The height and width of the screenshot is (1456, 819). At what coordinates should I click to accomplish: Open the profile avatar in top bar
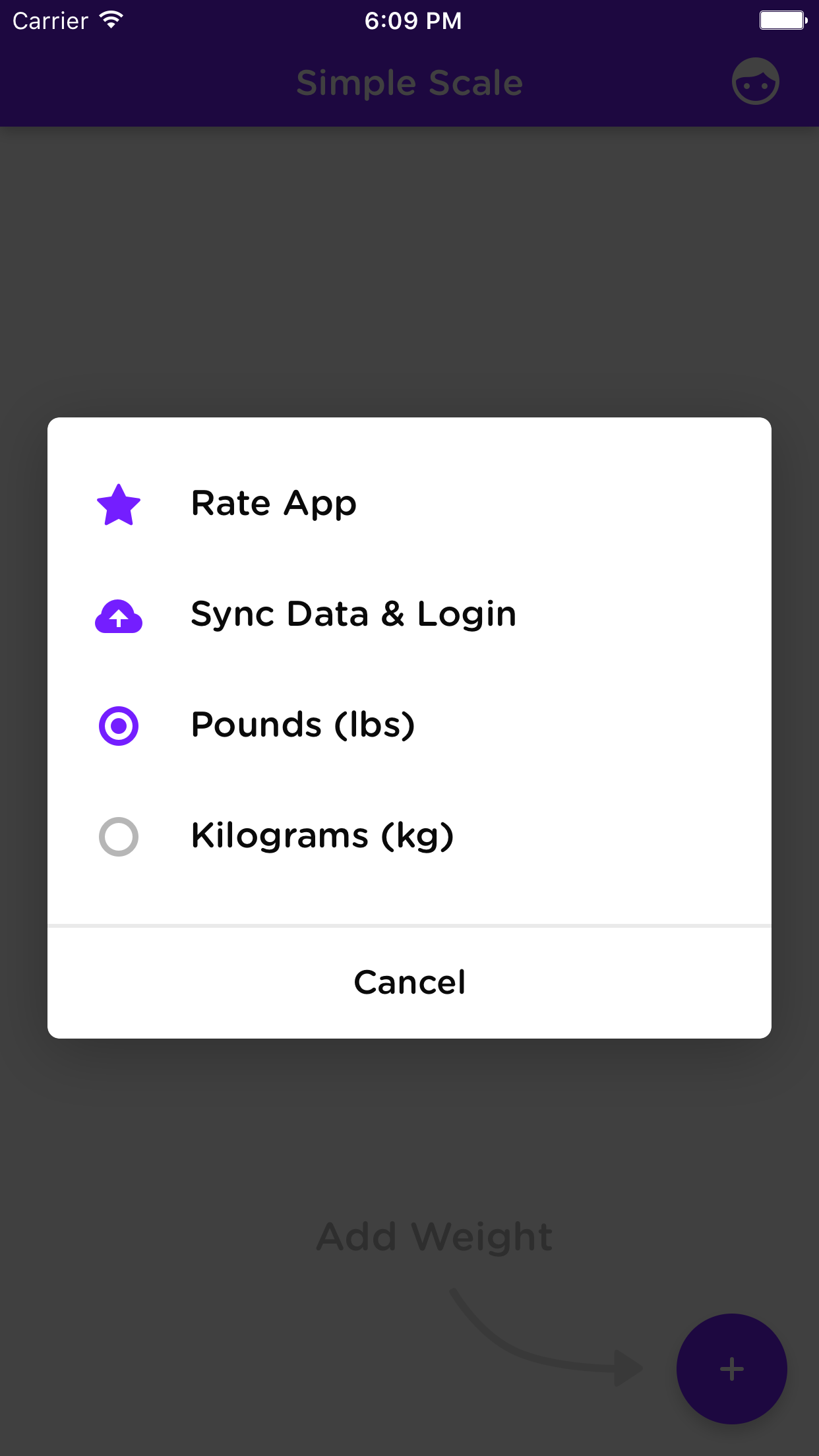(x=754, y=81)
